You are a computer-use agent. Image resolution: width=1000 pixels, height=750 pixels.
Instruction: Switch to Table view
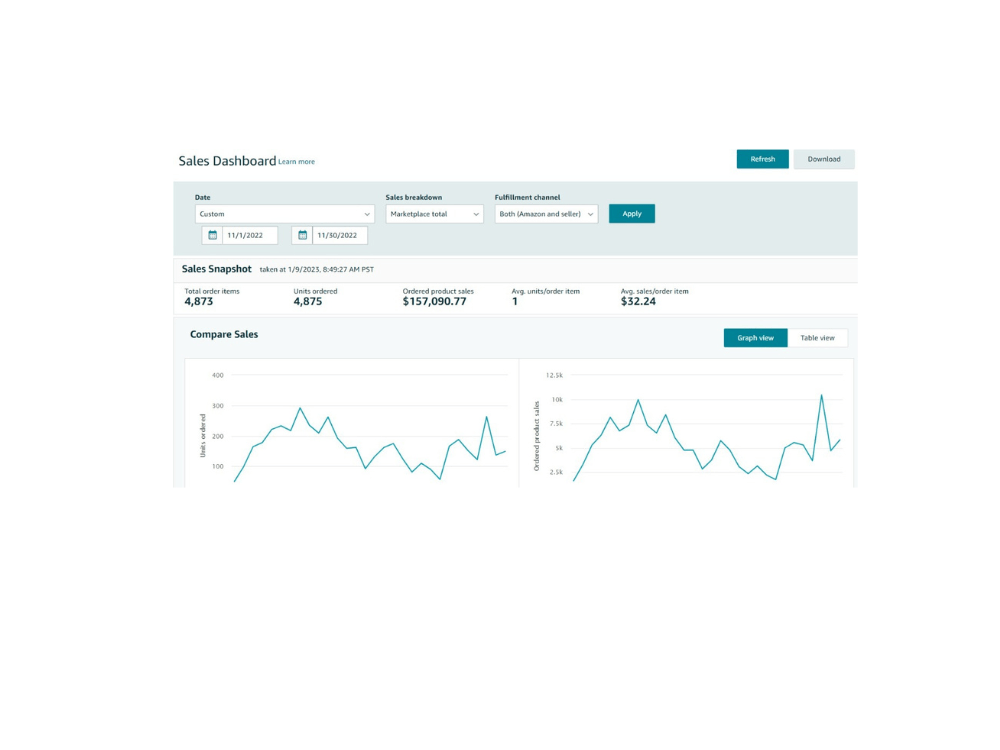tap(818, 338)
